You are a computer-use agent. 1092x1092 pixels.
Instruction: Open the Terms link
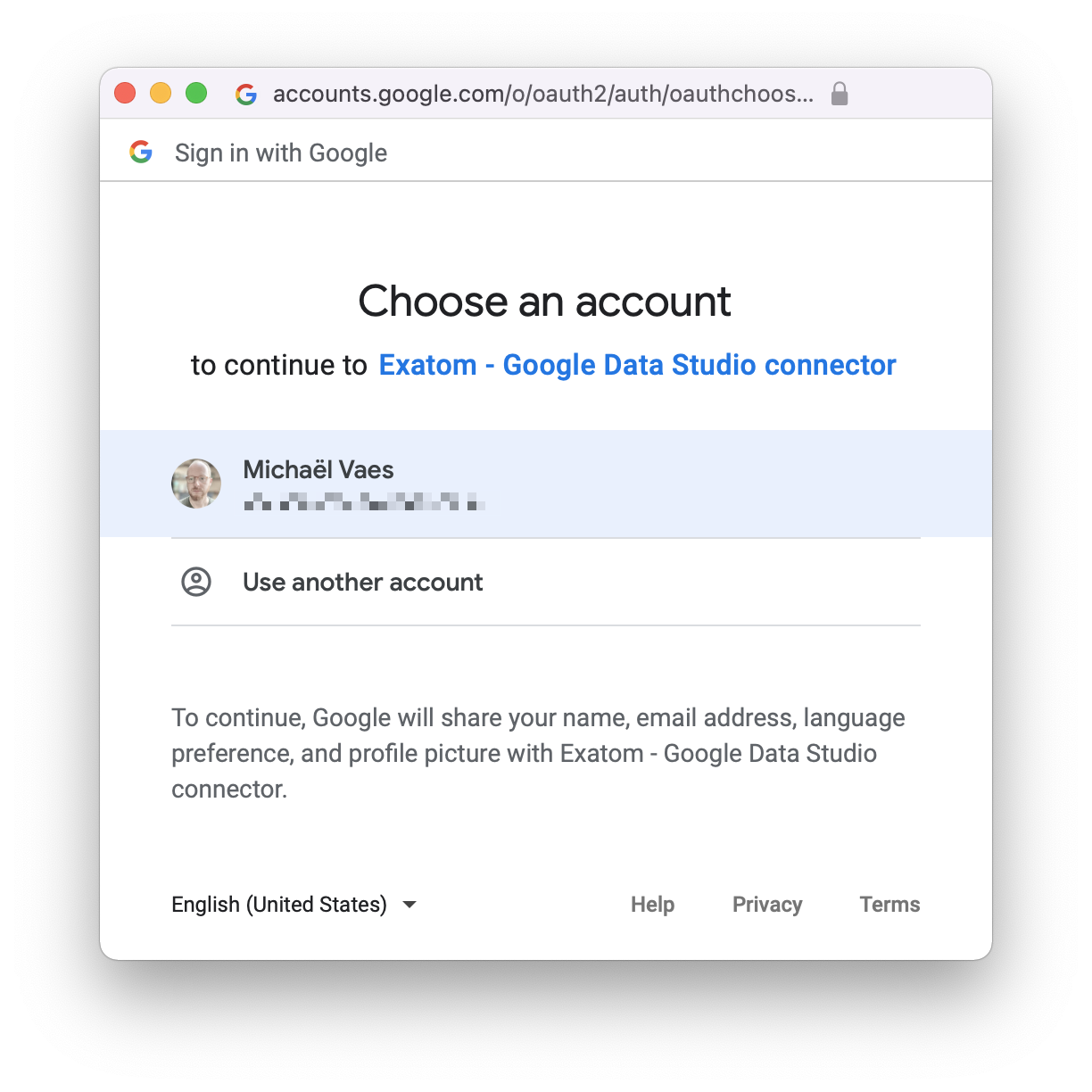click(890, 905)
